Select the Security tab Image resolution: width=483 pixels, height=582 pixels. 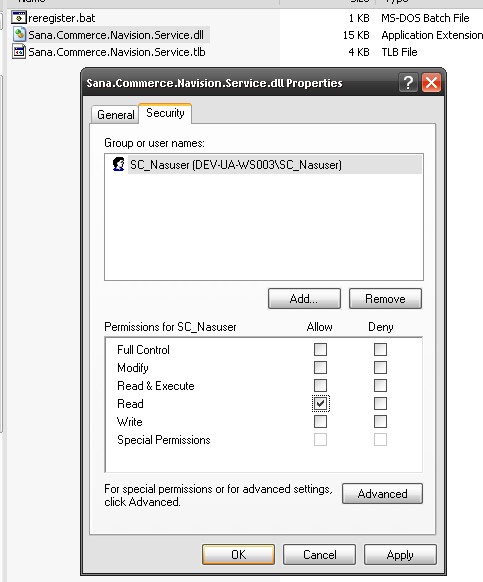165,113
